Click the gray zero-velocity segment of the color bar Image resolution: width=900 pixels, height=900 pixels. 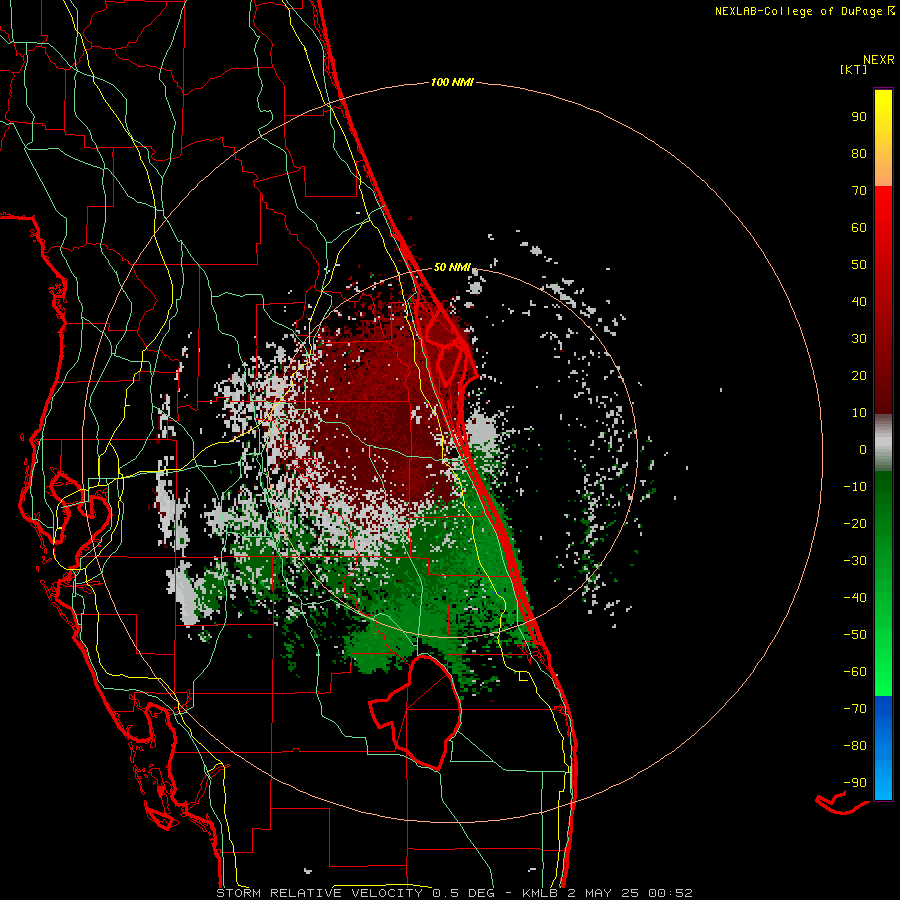883,443
